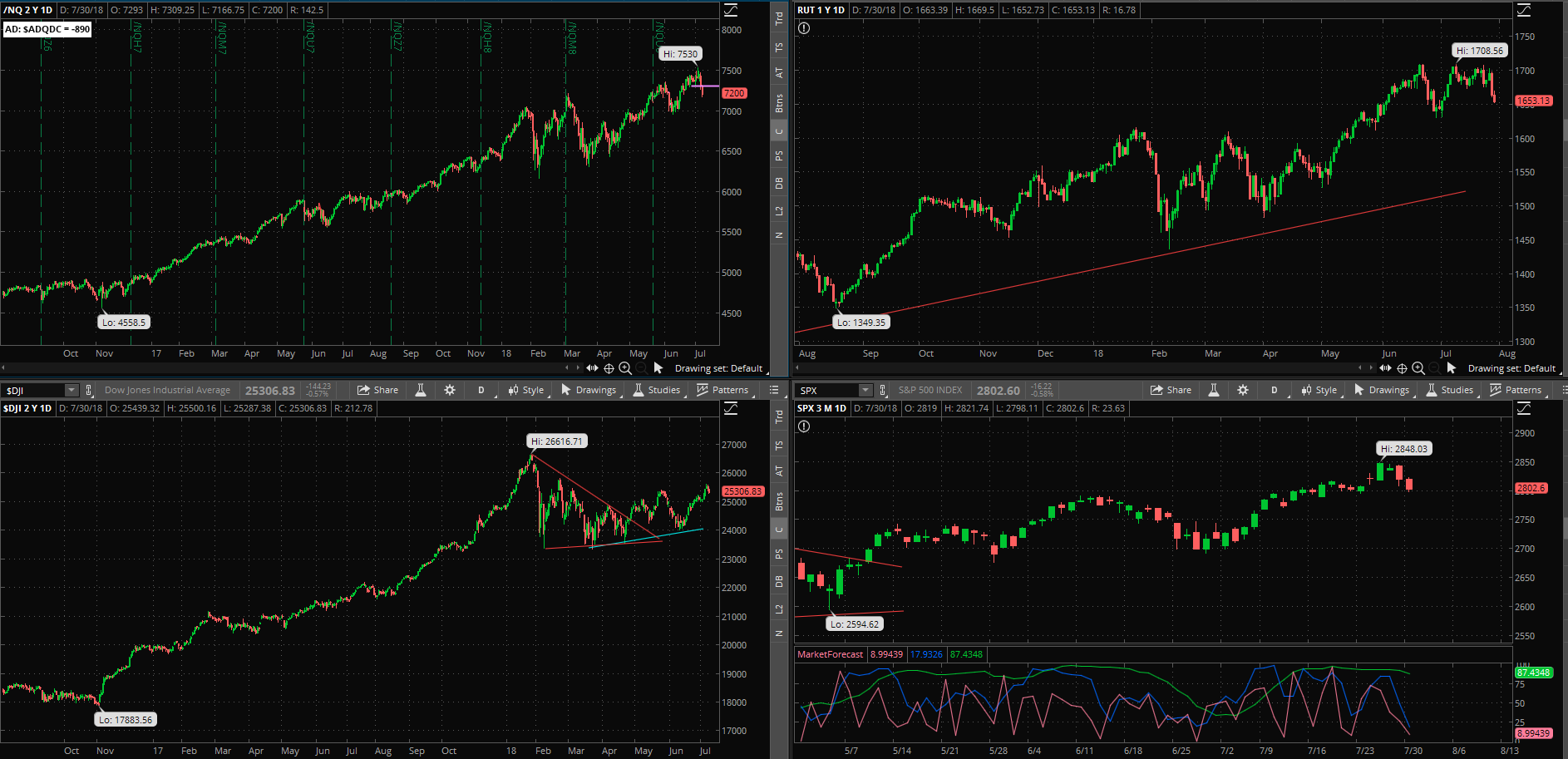1568x759 pixels.
Task: Click the pan arrows icon under /NQ chart
Action: (592, 368)
